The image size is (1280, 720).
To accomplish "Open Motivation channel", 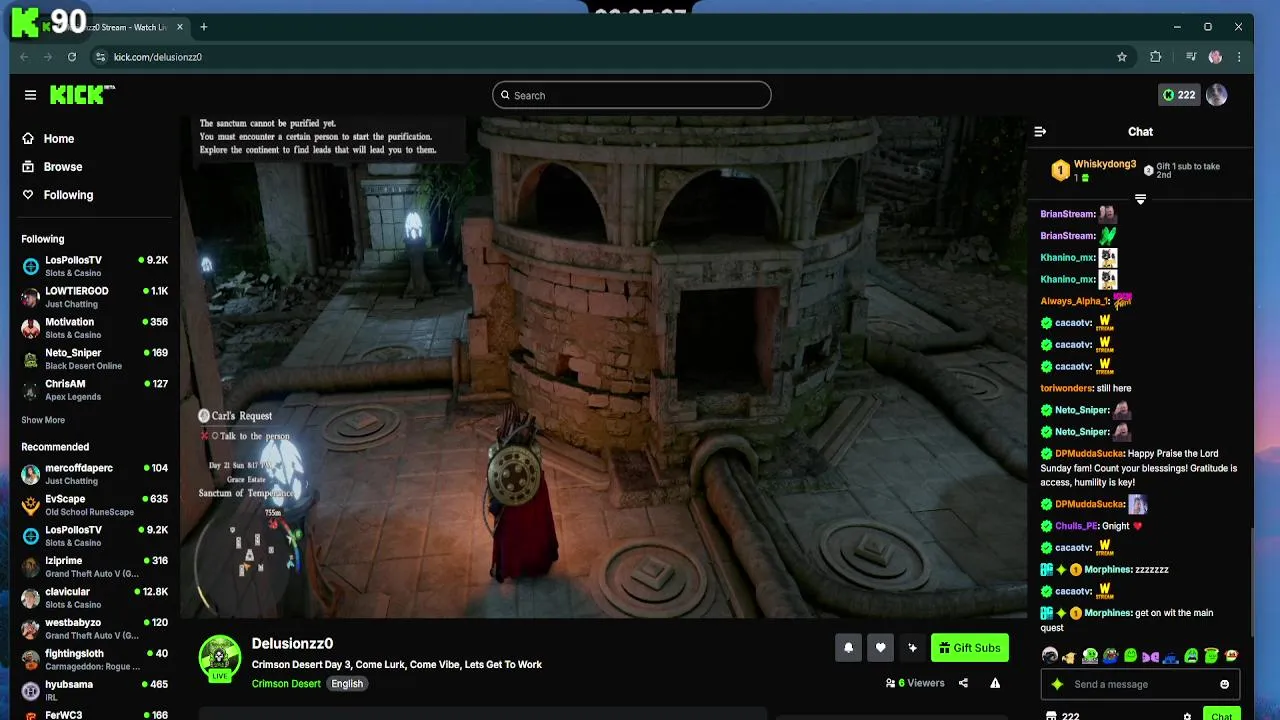I will tap(95, 328).
